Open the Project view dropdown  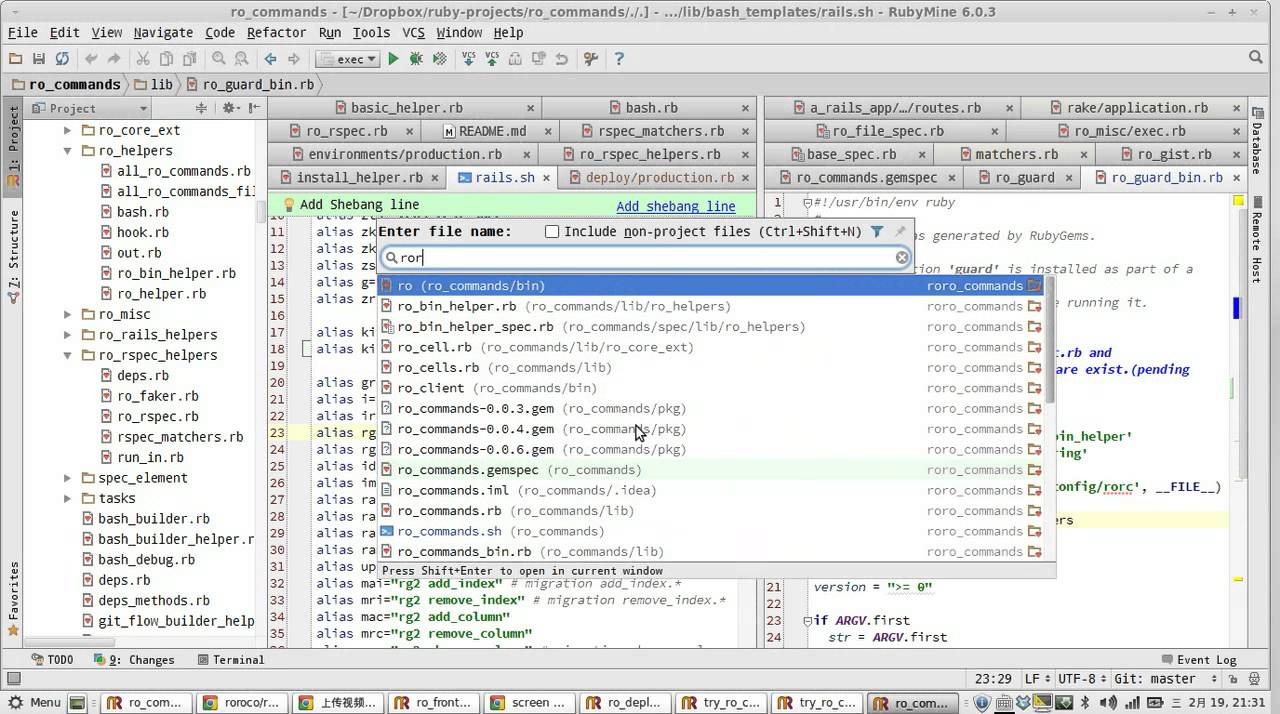pos(90,108)
